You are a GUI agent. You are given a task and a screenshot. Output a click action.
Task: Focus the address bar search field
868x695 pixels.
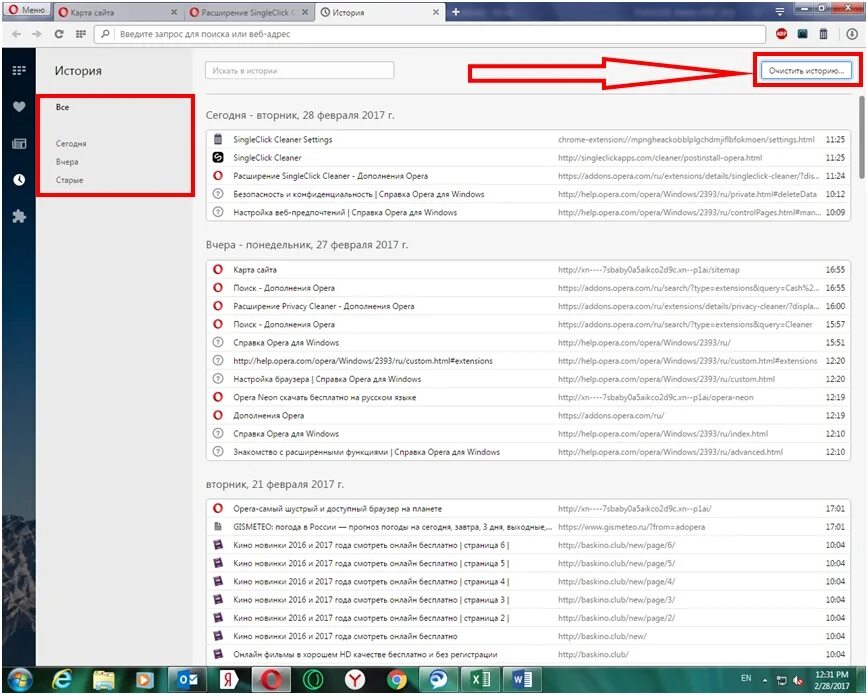(x=430, y=34)
